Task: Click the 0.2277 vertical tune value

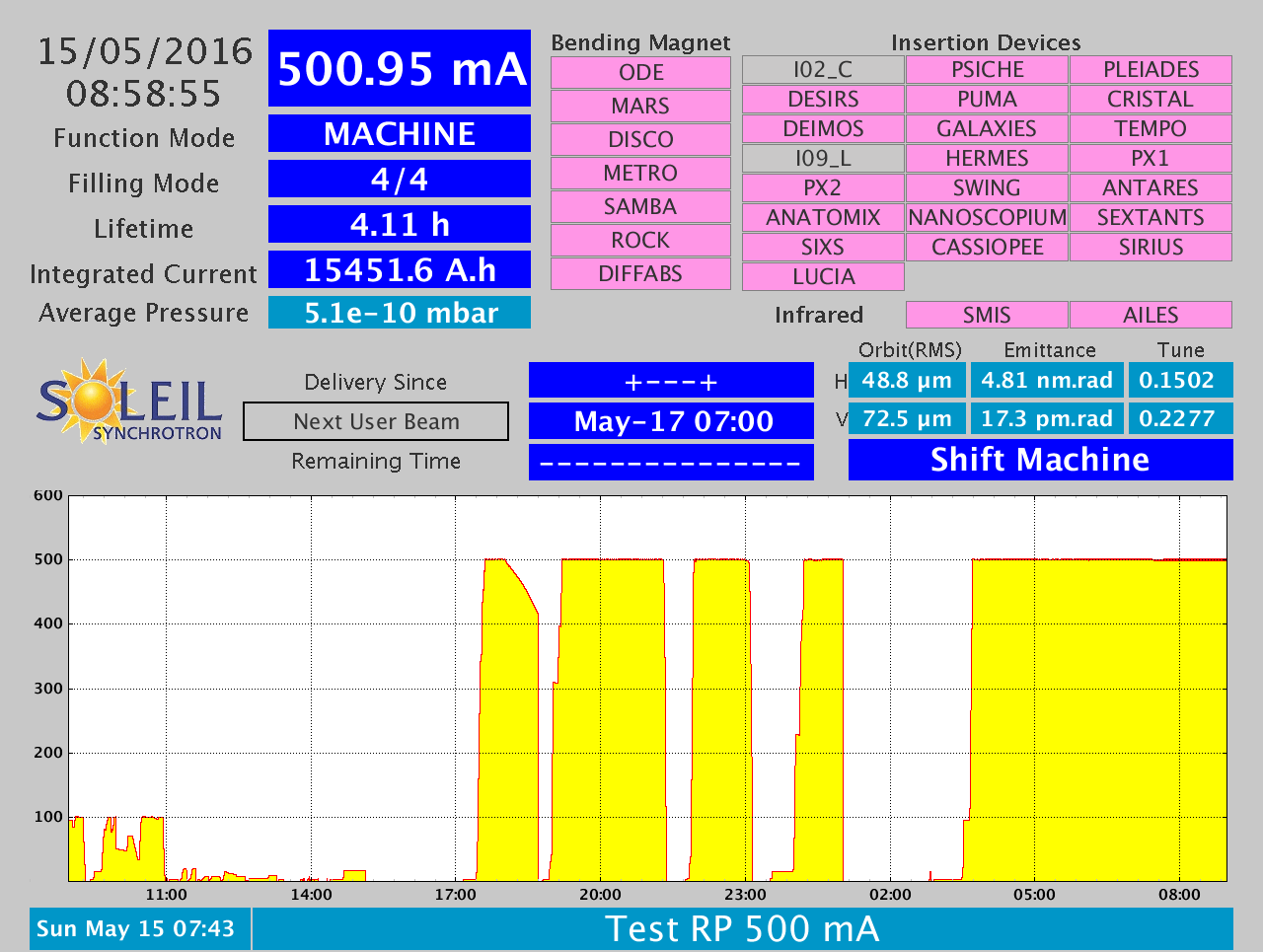Action: 1180,418
